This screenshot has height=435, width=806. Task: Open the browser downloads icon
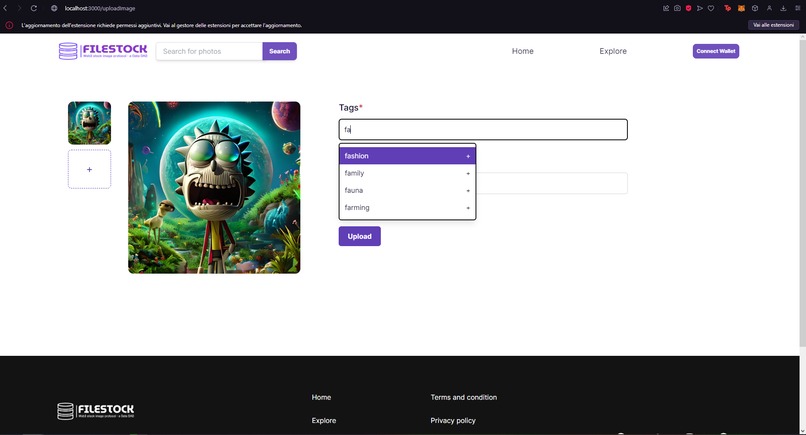pyautogui.click(x=783, y=8)
